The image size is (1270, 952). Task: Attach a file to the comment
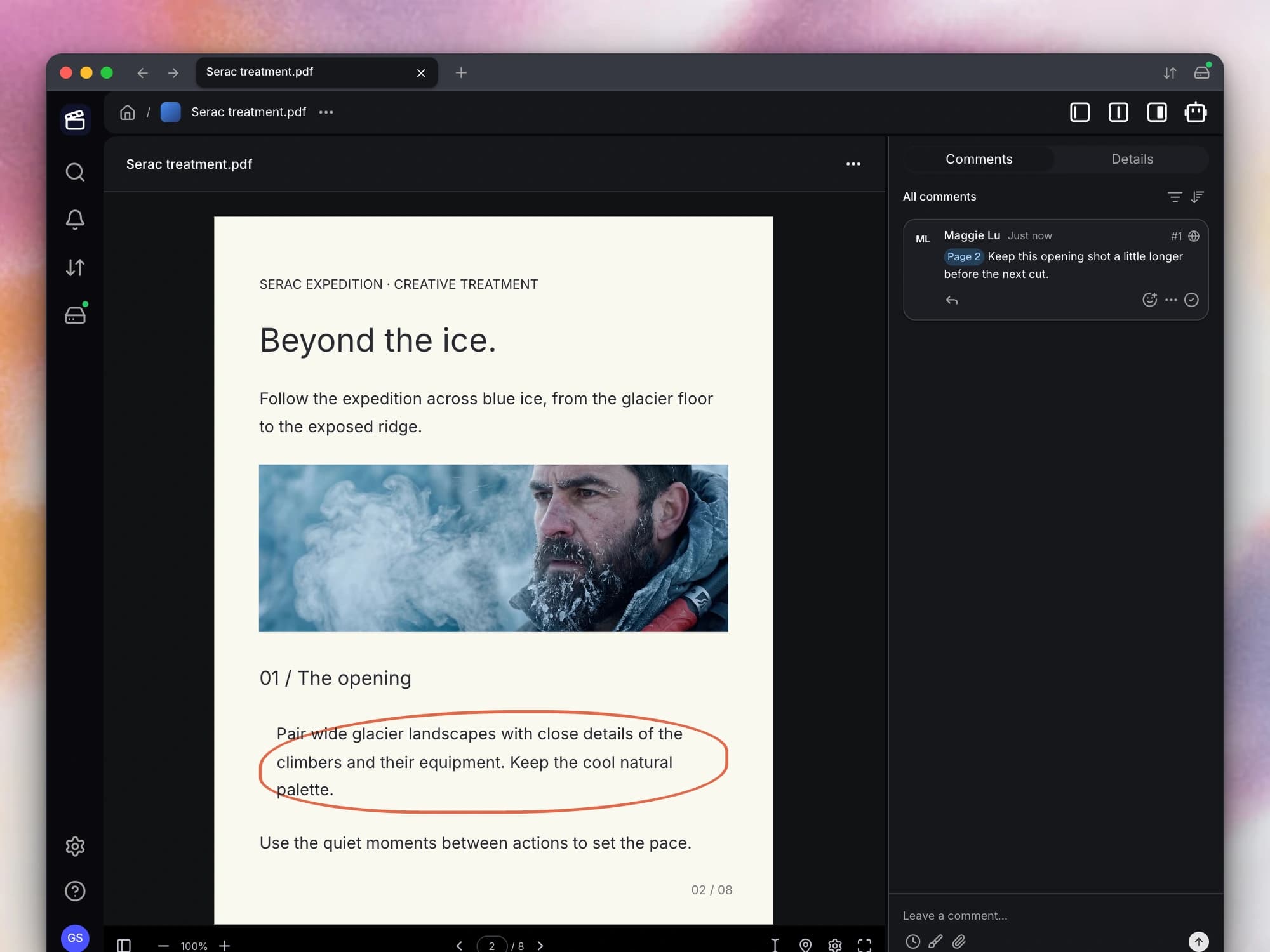(959, 941)
